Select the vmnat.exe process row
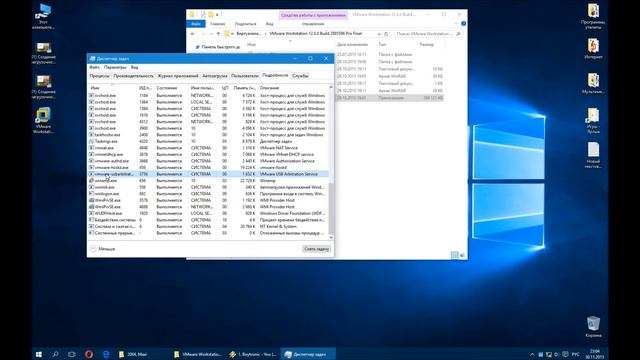Image resolution: width=640 pixels, height=360 pixels. pos(208,148)
